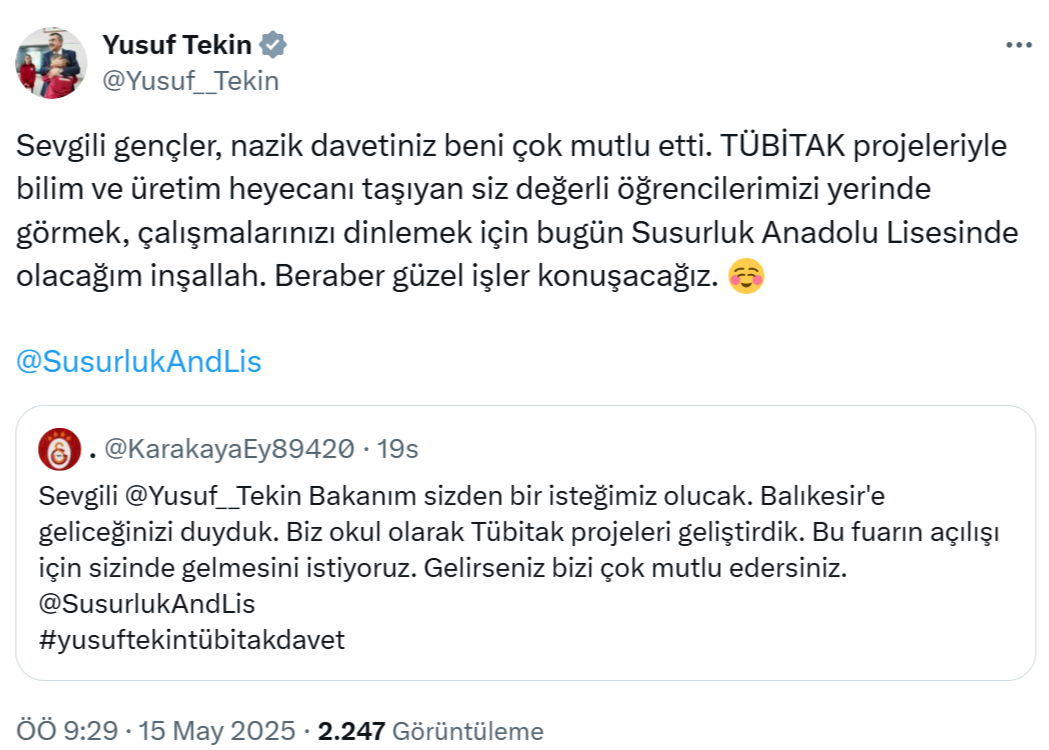This screenshot has width=1049, height=750.
Task: Click the smiling blush emoji in tweet
Action: (747, 277)
